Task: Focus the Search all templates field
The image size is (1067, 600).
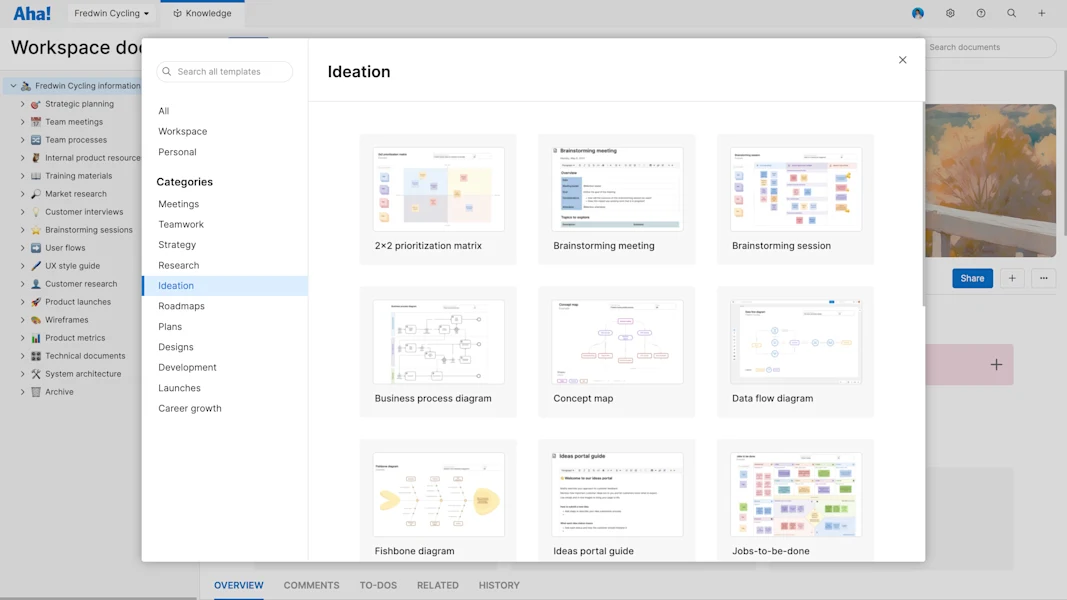Action: [x=225, y=71]
